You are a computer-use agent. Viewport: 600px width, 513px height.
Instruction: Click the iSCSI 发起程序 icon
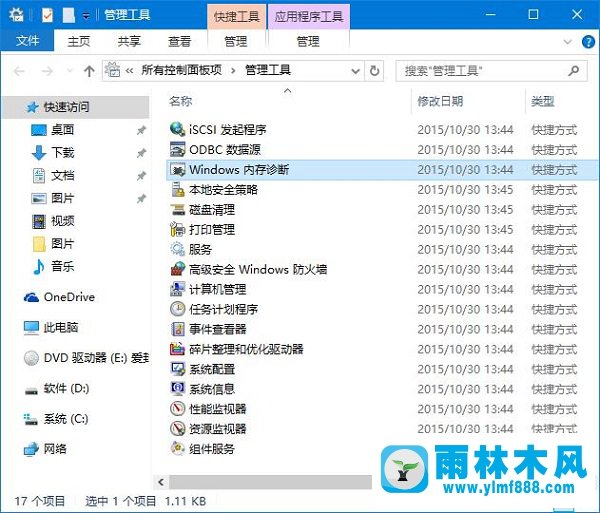[x=178, y=129]
